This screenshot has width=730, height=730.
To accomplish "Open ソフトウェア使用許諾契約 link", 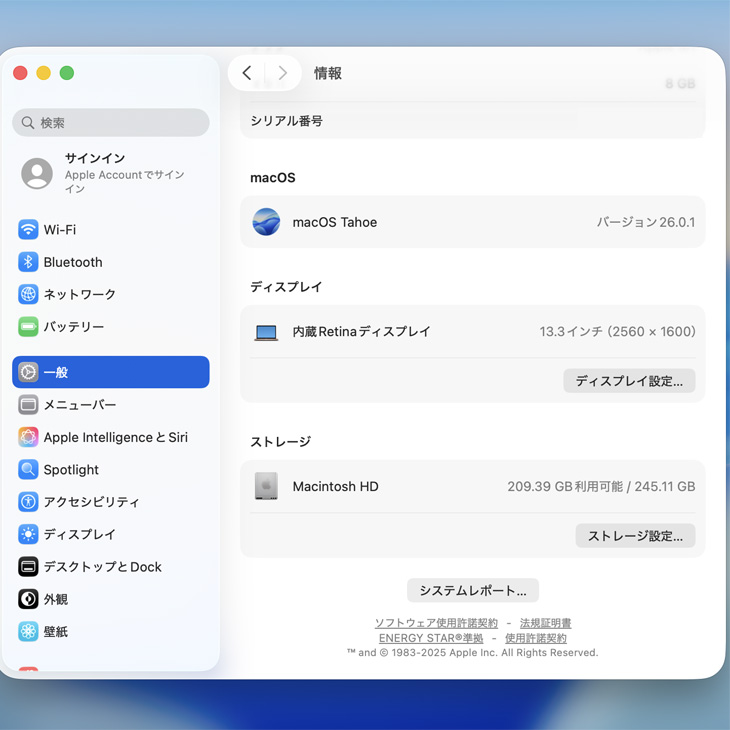I will tap(436, 623).
